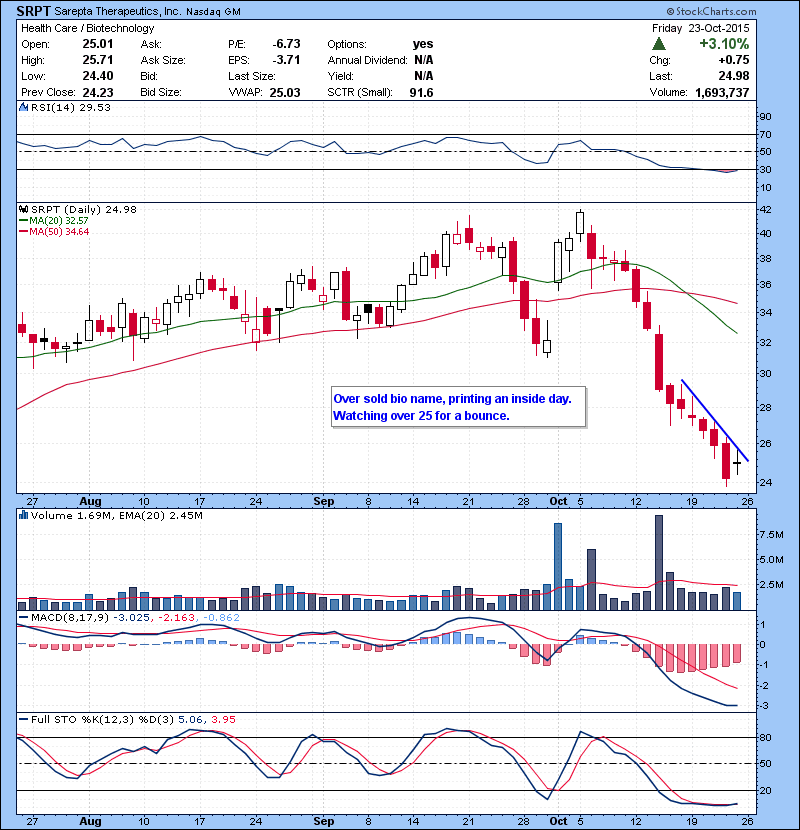This screenshot has height=830, width=800.
Task: Click the P/E value -6.73
Action: 286,44
